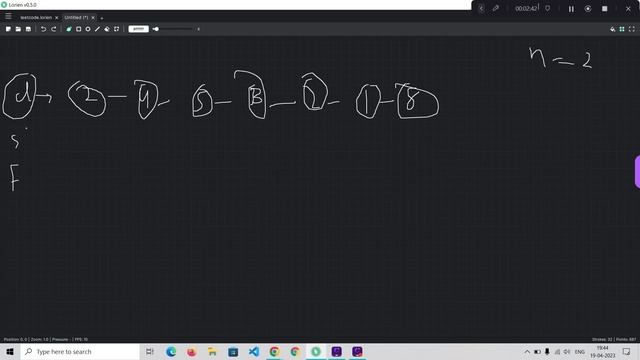Image resolution: width=640 pixels, height=360 pixels.
Task: Open the Microsoft Store taskbar icon
Action: [x=233, y=351]
